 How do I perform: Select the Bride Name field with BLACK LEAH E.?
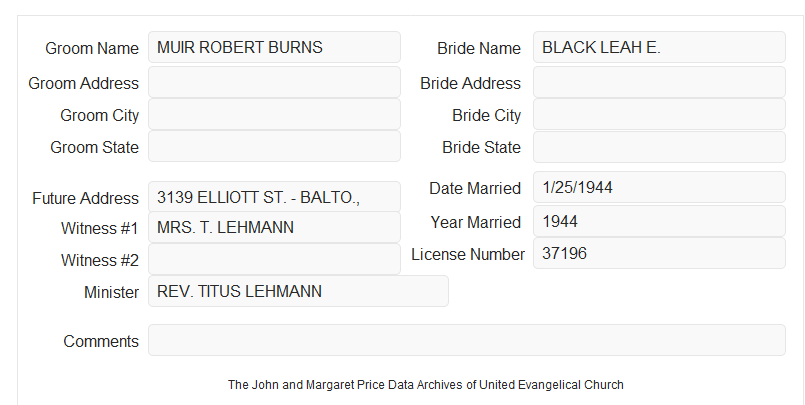point(659,47)
